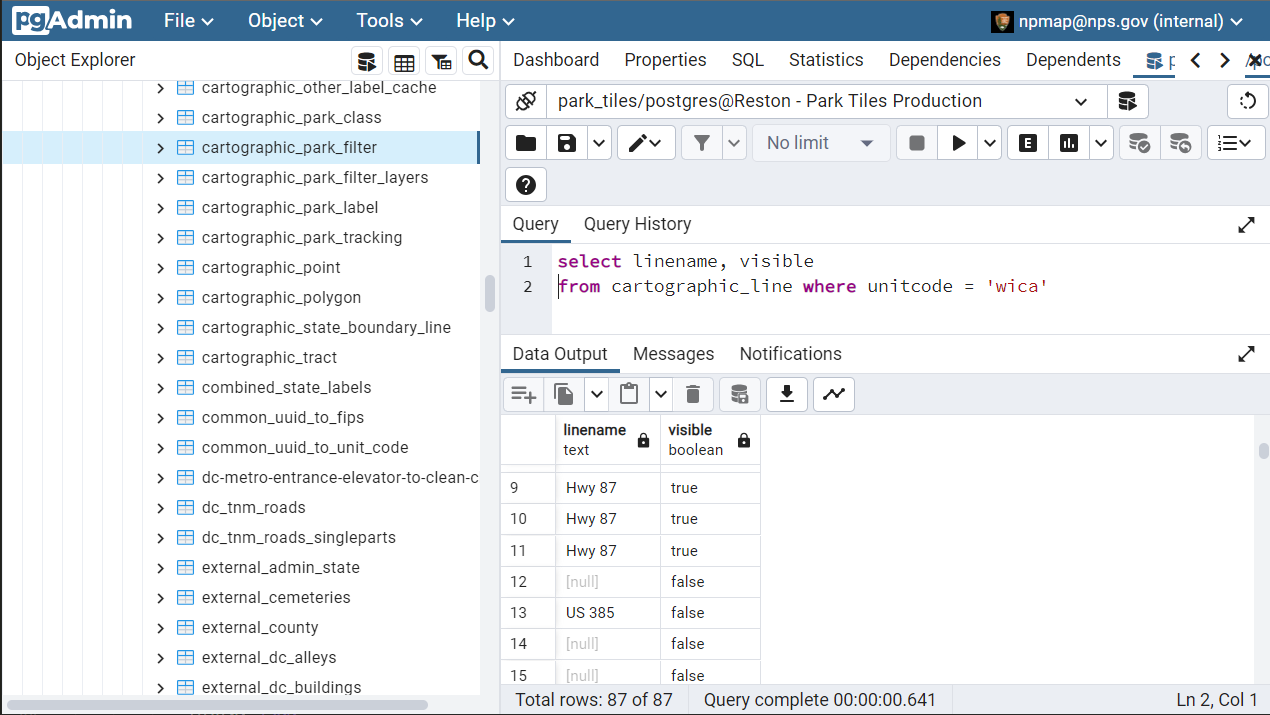This screenshot has width=1270, height=715.
Task: Click the Save File disk icon
Action: 567,143
